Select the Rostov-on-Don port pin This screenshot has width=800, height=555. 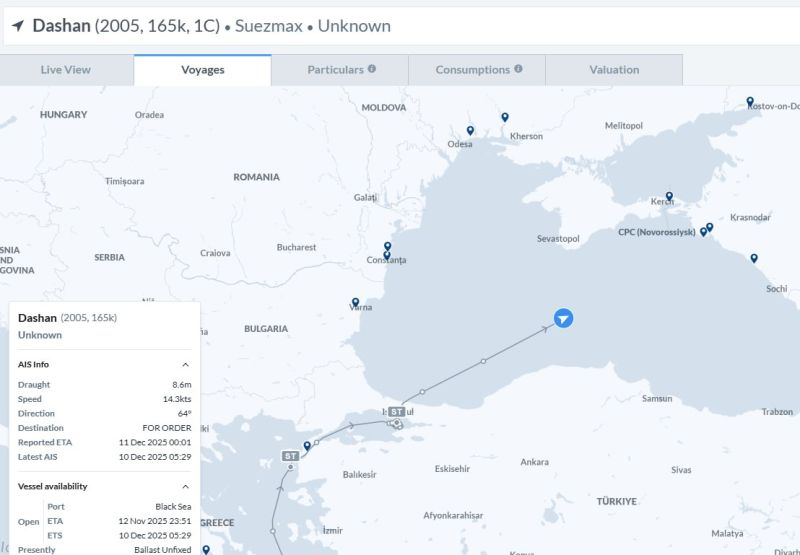[750, 102]
